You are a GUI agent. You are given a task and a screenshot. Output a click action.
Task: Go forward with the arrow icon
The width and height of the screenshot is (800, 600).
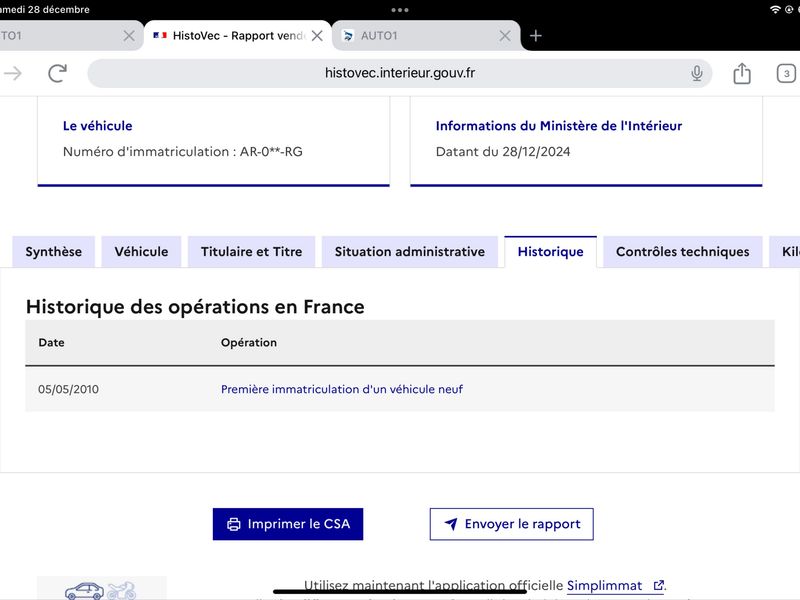pos(13,73)
